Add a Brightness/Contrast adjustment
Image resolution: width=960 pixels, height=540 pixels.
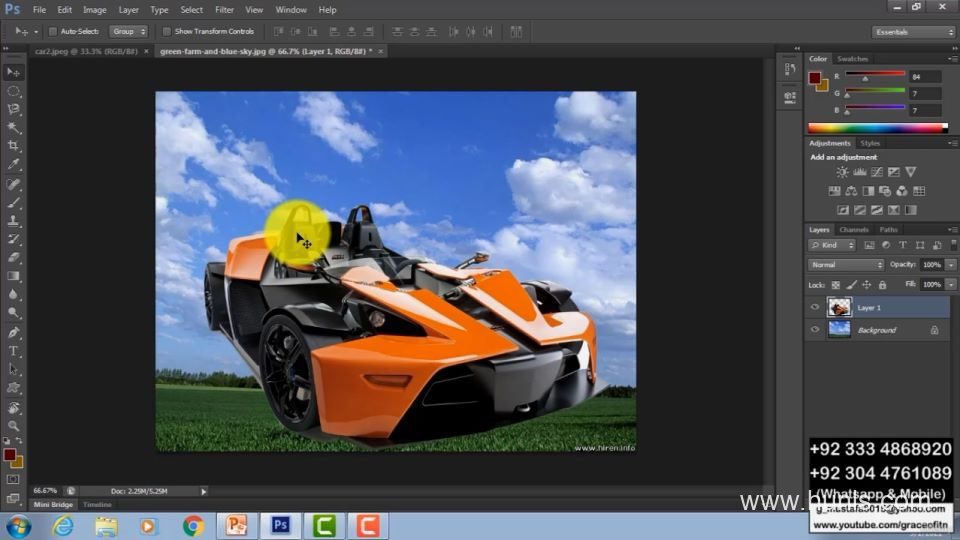click(x=842, y=172)
